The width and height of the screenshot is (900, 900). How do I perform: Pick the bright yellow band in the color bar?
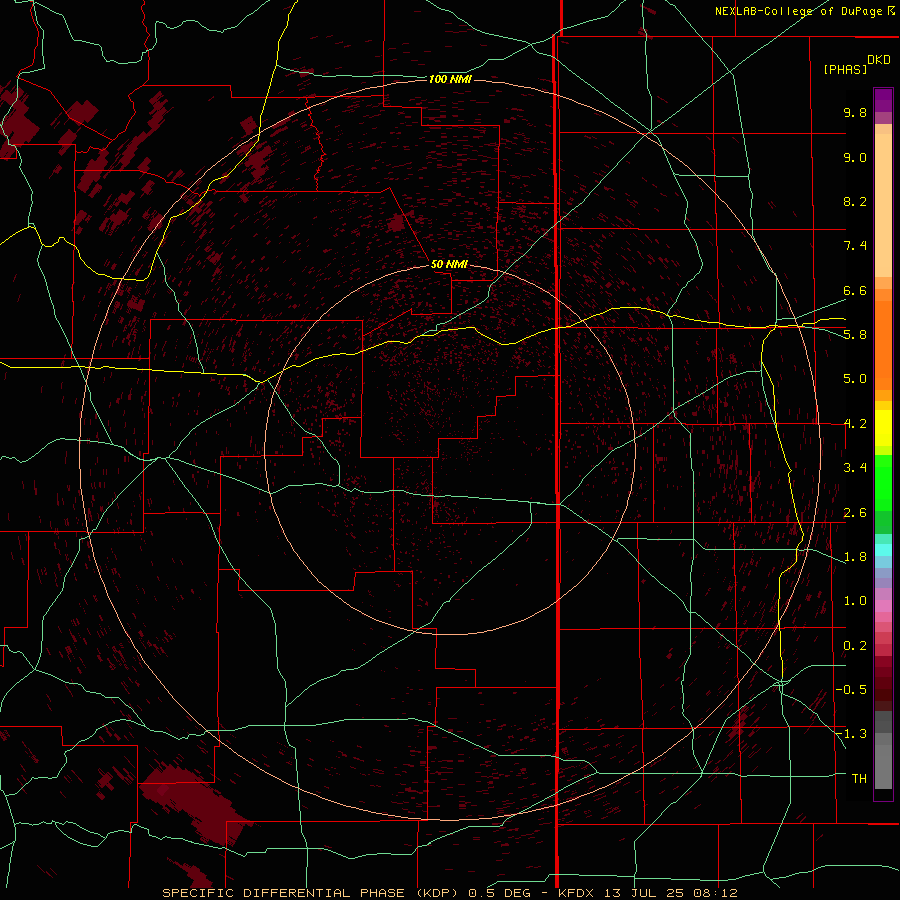click(x=883, y=428)
